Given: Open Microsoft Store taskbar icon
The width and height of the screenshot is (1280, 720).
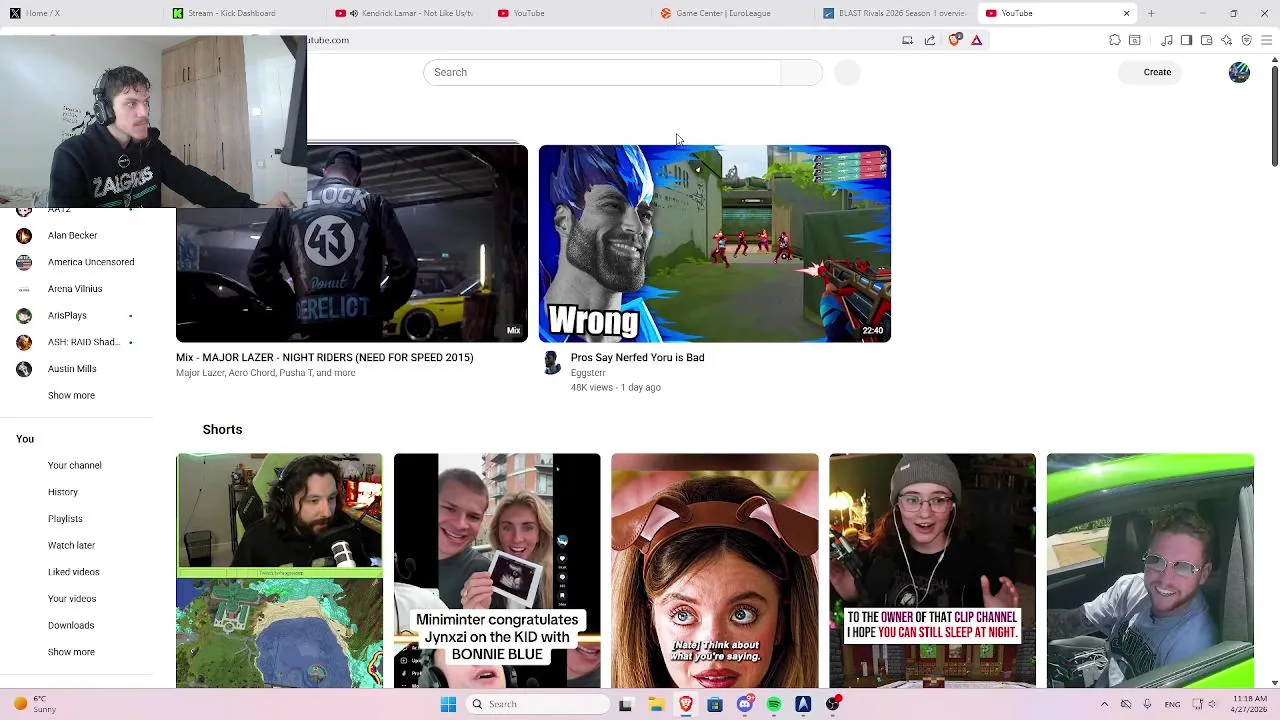Looking at the screenshot, I should click(714, 704).
